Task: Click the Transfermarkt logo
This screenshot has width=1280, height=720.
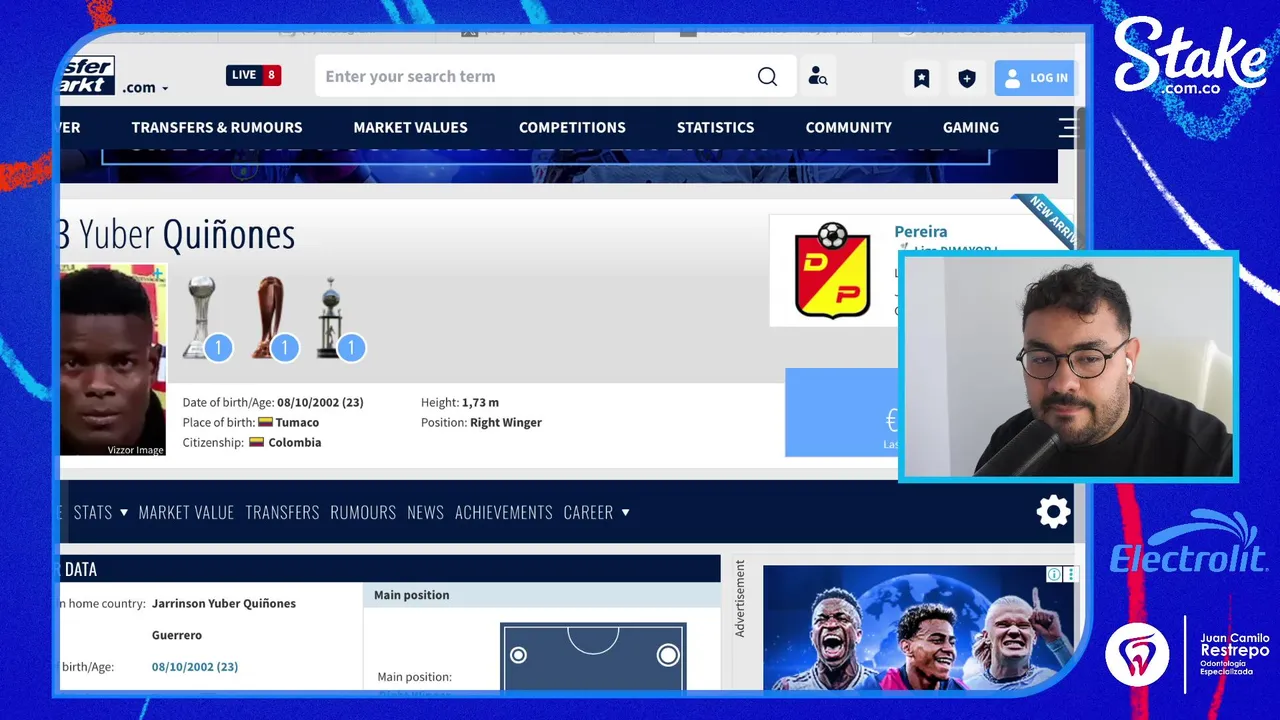Action: [x=87, y=76]
